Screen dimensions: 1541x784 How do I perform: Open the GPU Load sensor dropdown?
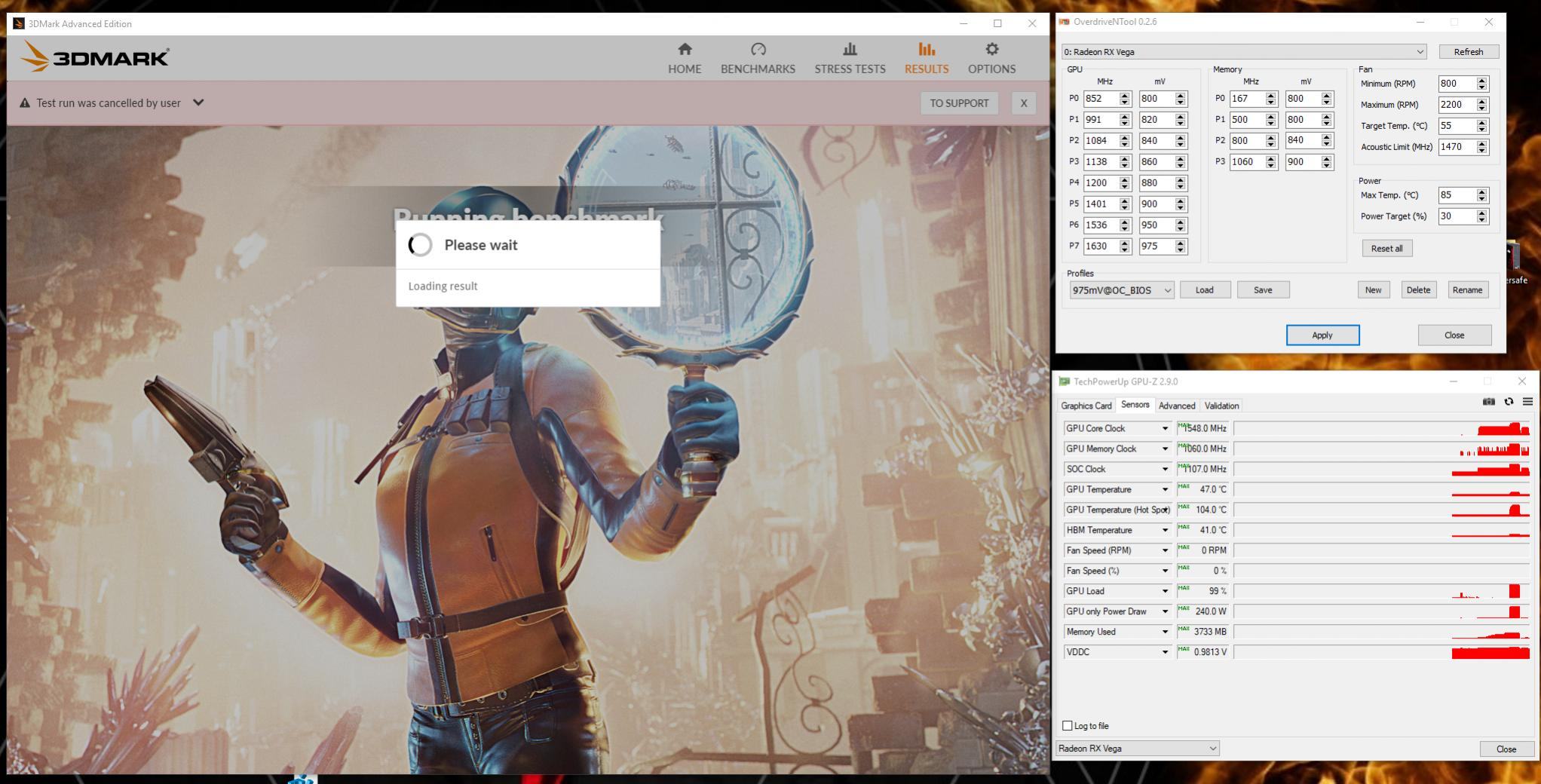pos(1165,591)
